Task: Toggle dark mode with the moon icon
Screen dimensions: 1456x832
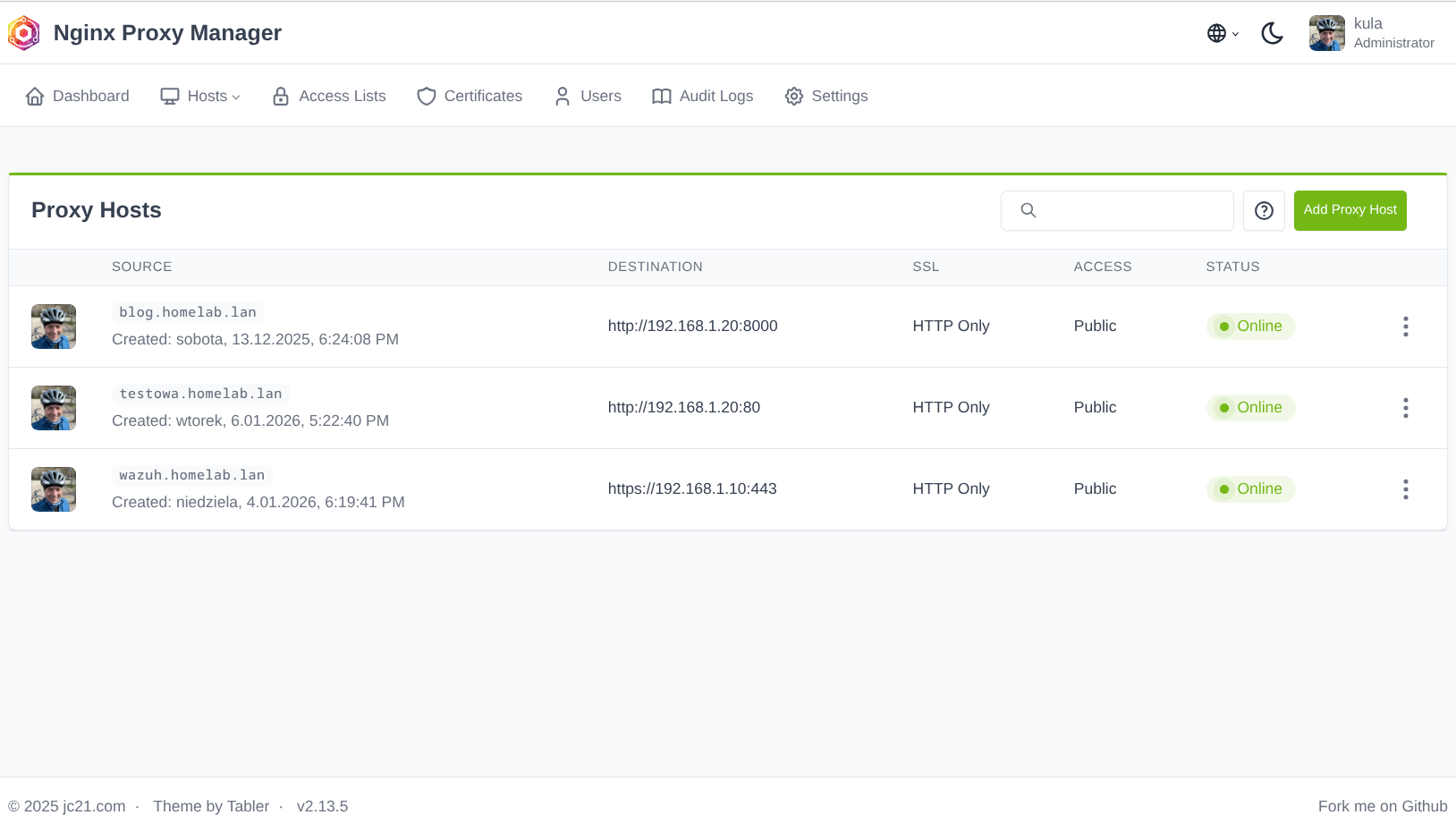Action: (x=1273, y=33)
